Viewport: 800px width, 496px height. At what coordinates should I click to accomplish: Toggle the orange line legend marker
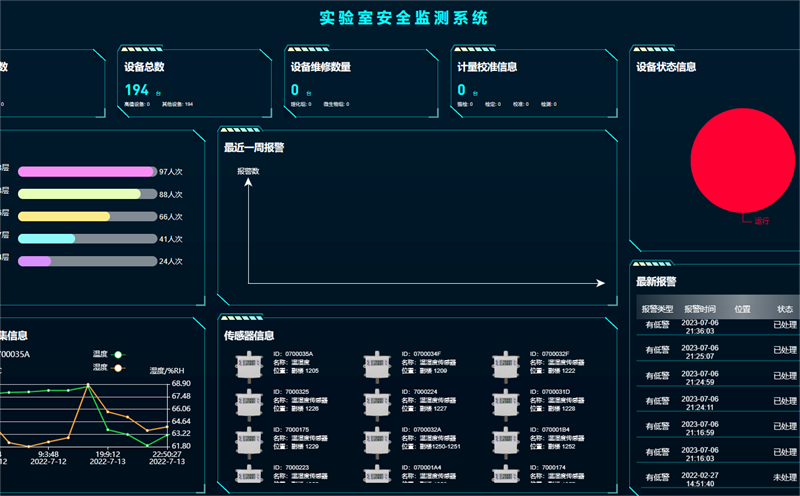tap(118, 367)
